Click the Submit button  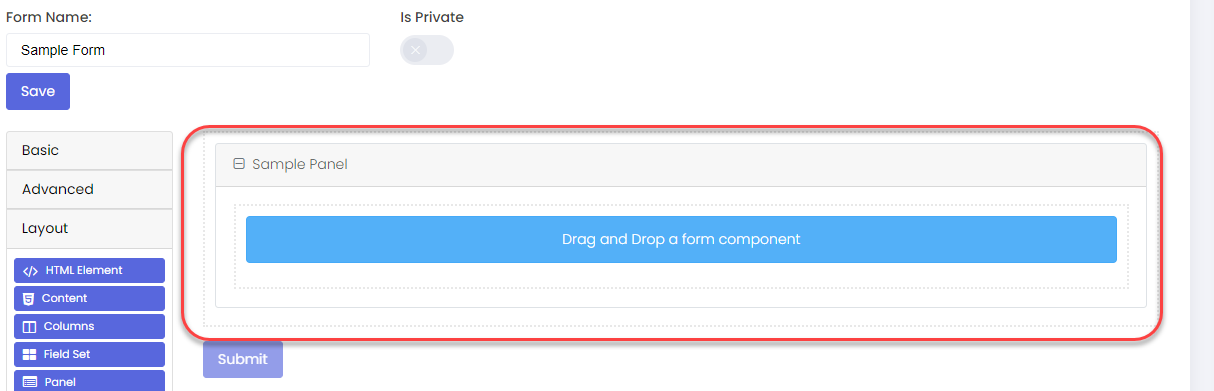coord(243,359)
